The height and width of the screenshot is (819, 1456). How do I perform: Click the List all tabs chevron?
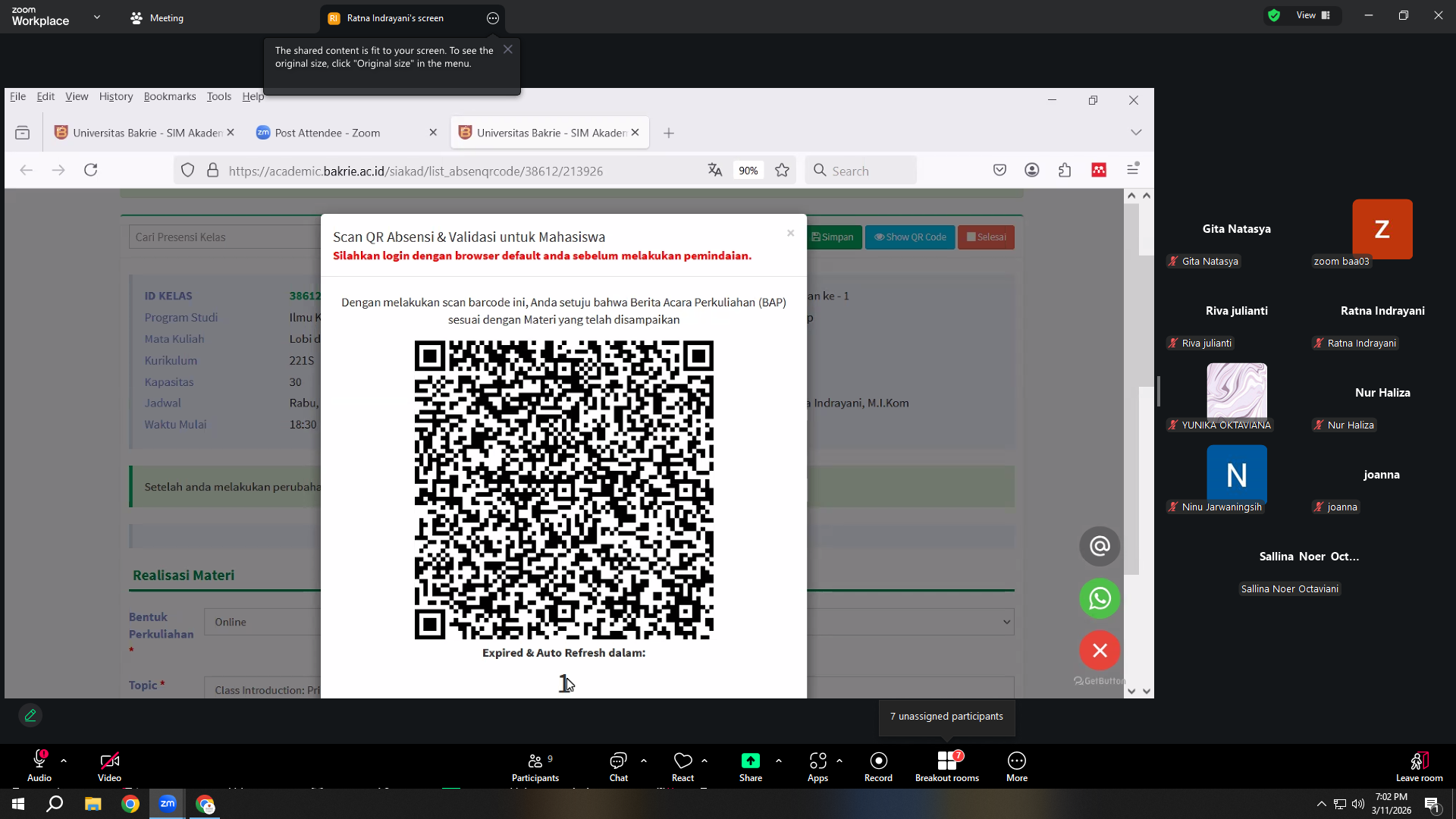1136,133
